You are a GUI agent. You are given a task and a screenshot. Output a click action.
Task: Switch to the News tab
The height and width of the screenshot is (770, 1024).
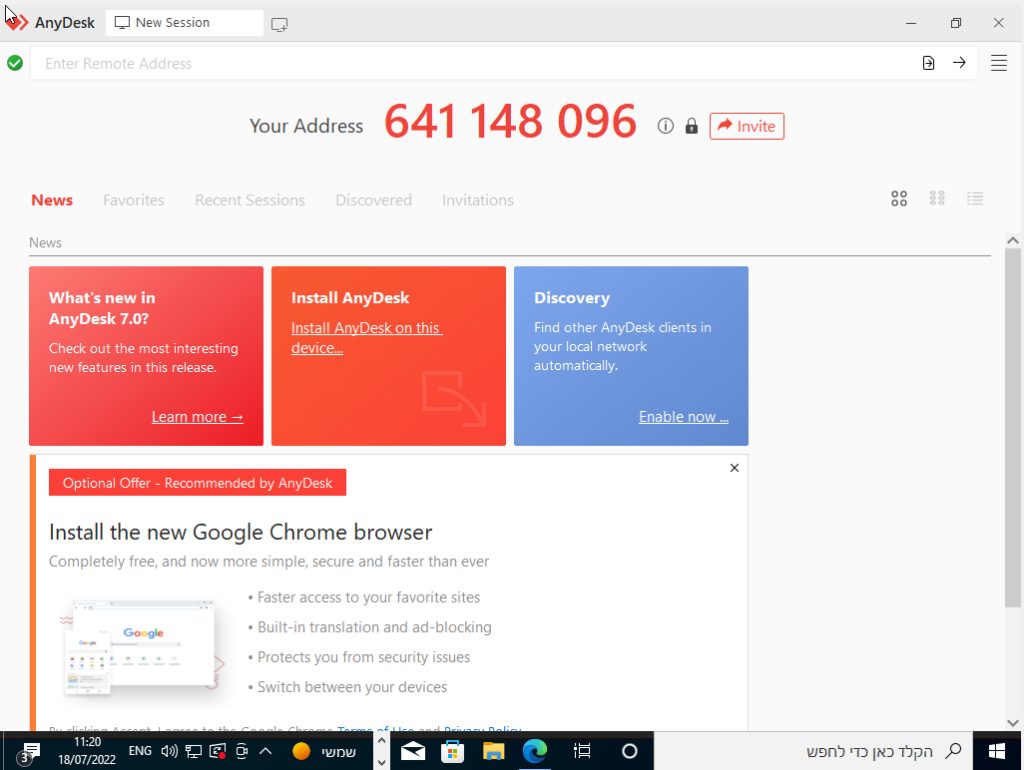(x=52, y=200)
